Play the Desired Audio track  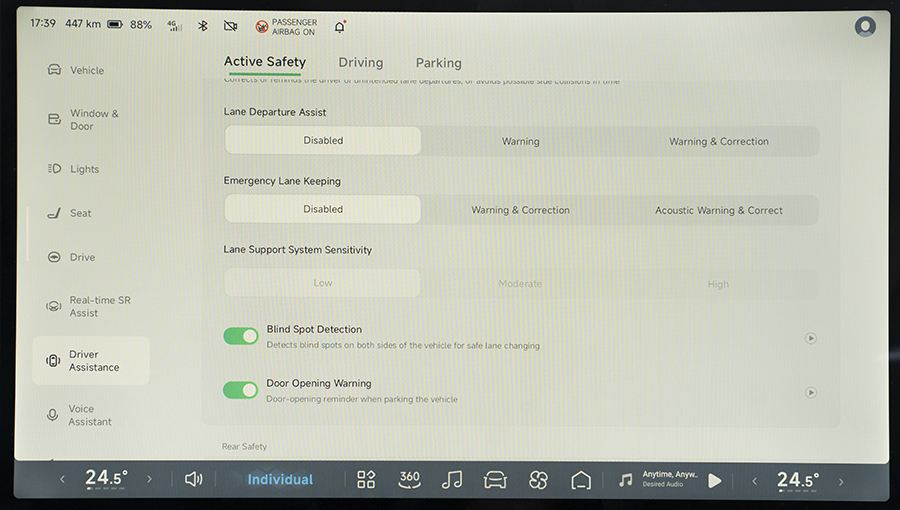(x=714, y=480)
